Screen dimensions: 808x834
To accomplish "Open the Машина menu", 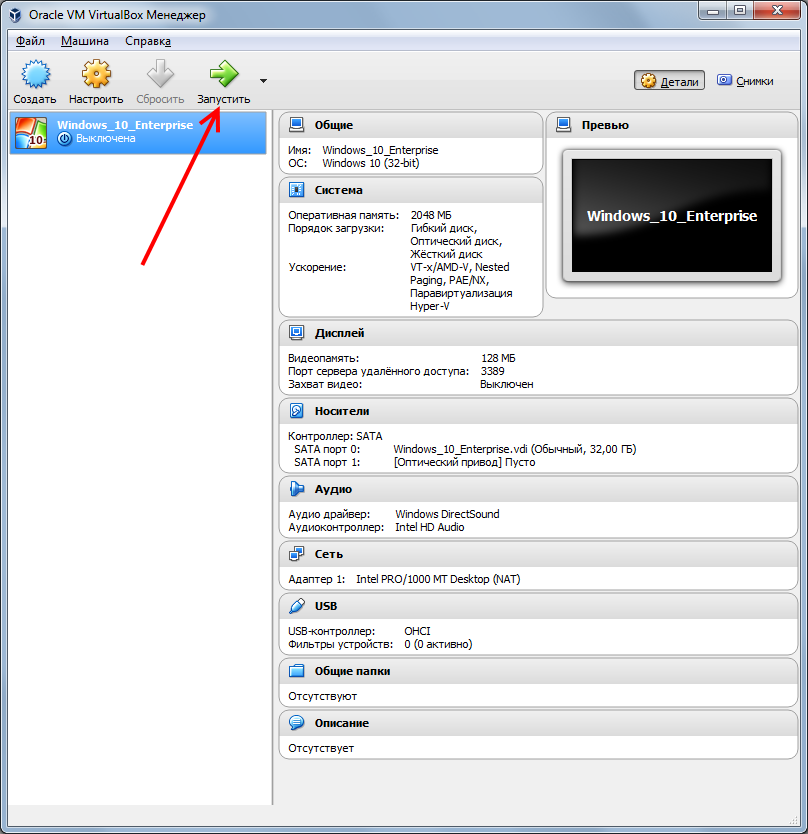I will coord(85,41).
